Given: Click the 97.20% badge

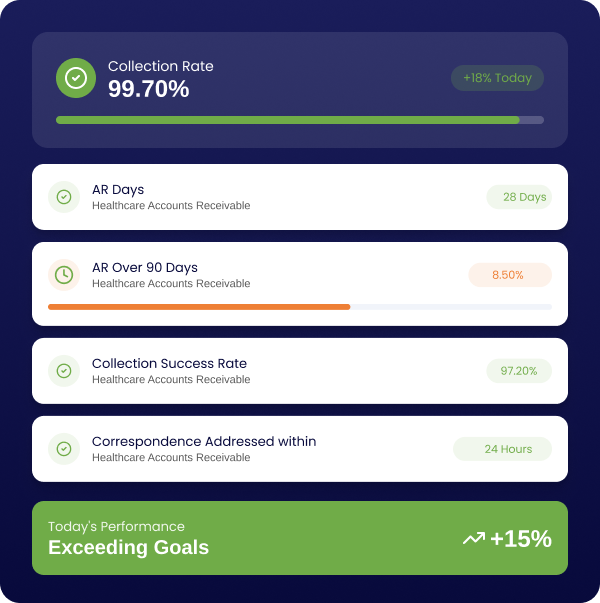Looking at the screenshot, I should pyautogui.click(x=519, y=371).
